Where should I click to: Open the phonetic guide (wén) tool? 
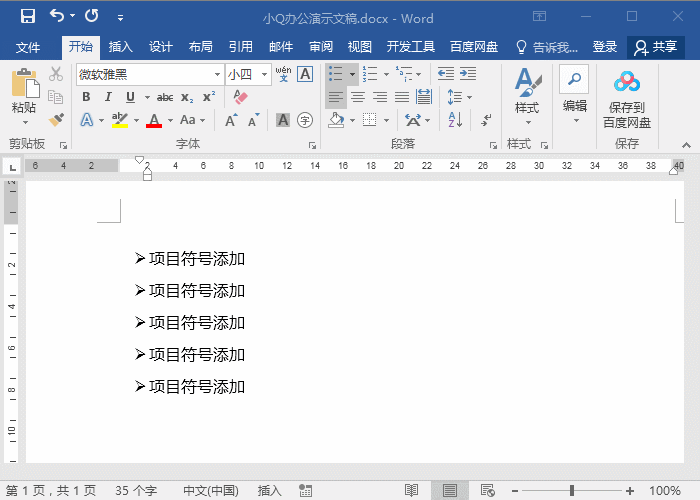[283, 74]
